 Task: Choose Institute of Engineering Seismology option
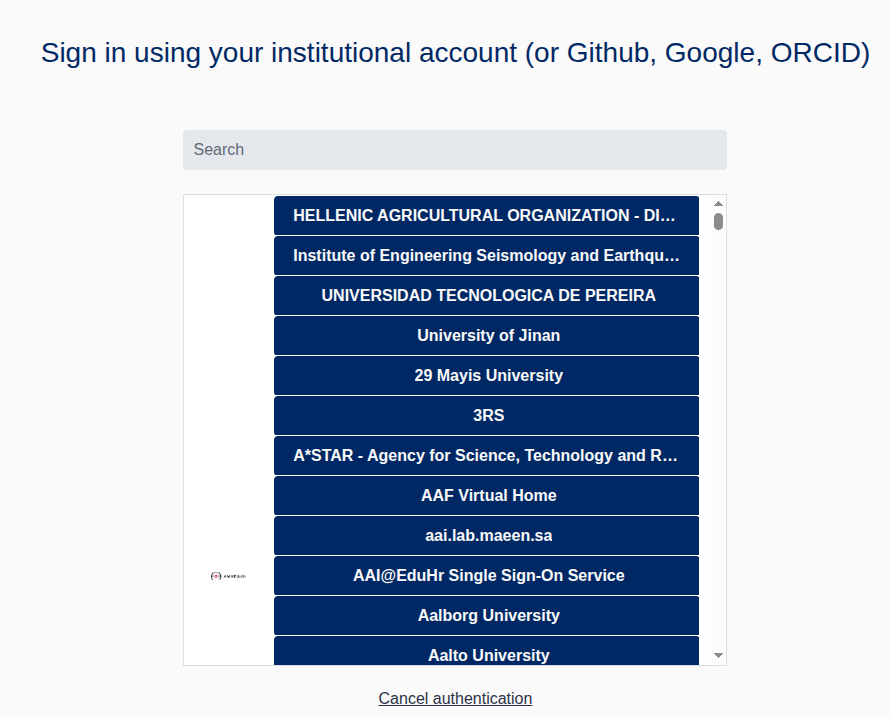(486, 256)
